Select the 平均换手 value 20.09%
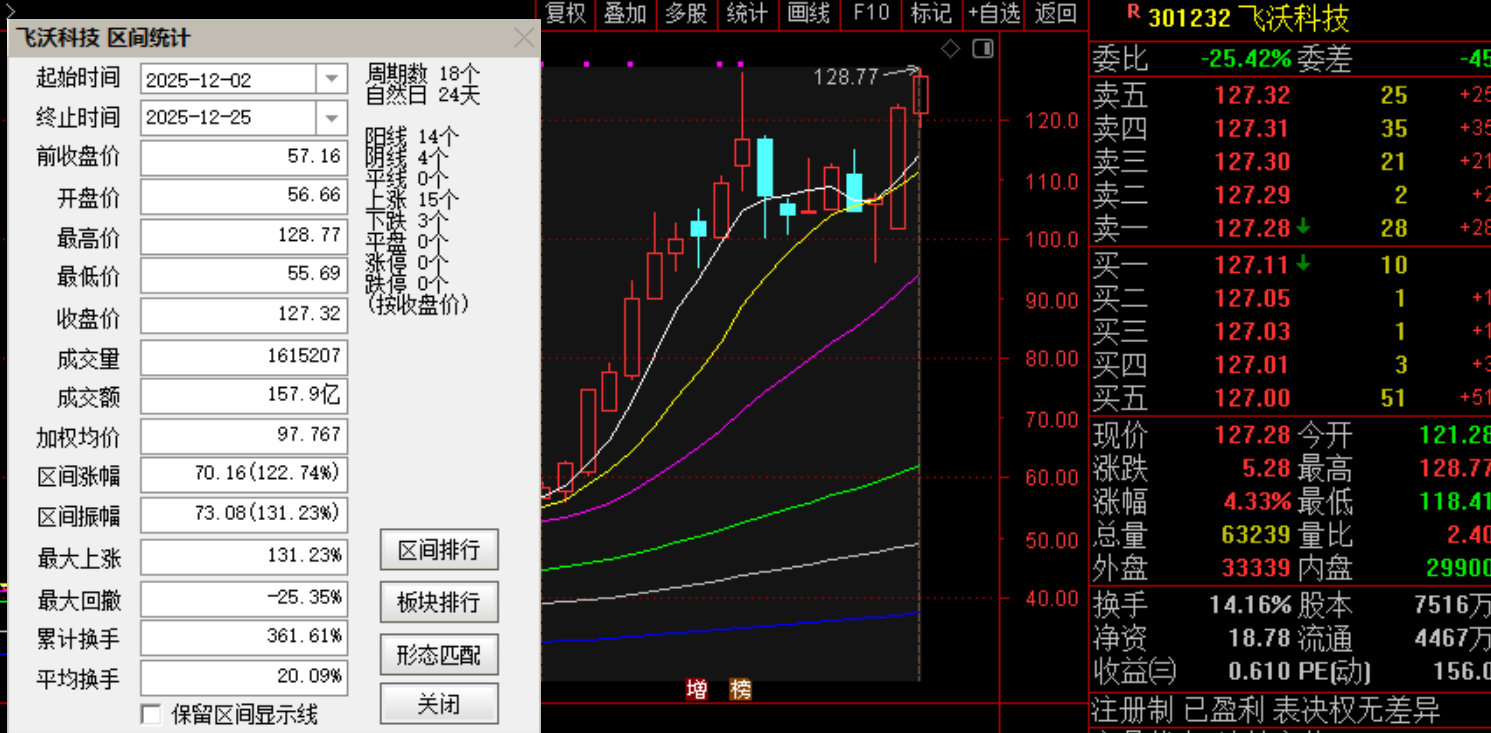Screen dimensions: 1491x733 (244, 677)
